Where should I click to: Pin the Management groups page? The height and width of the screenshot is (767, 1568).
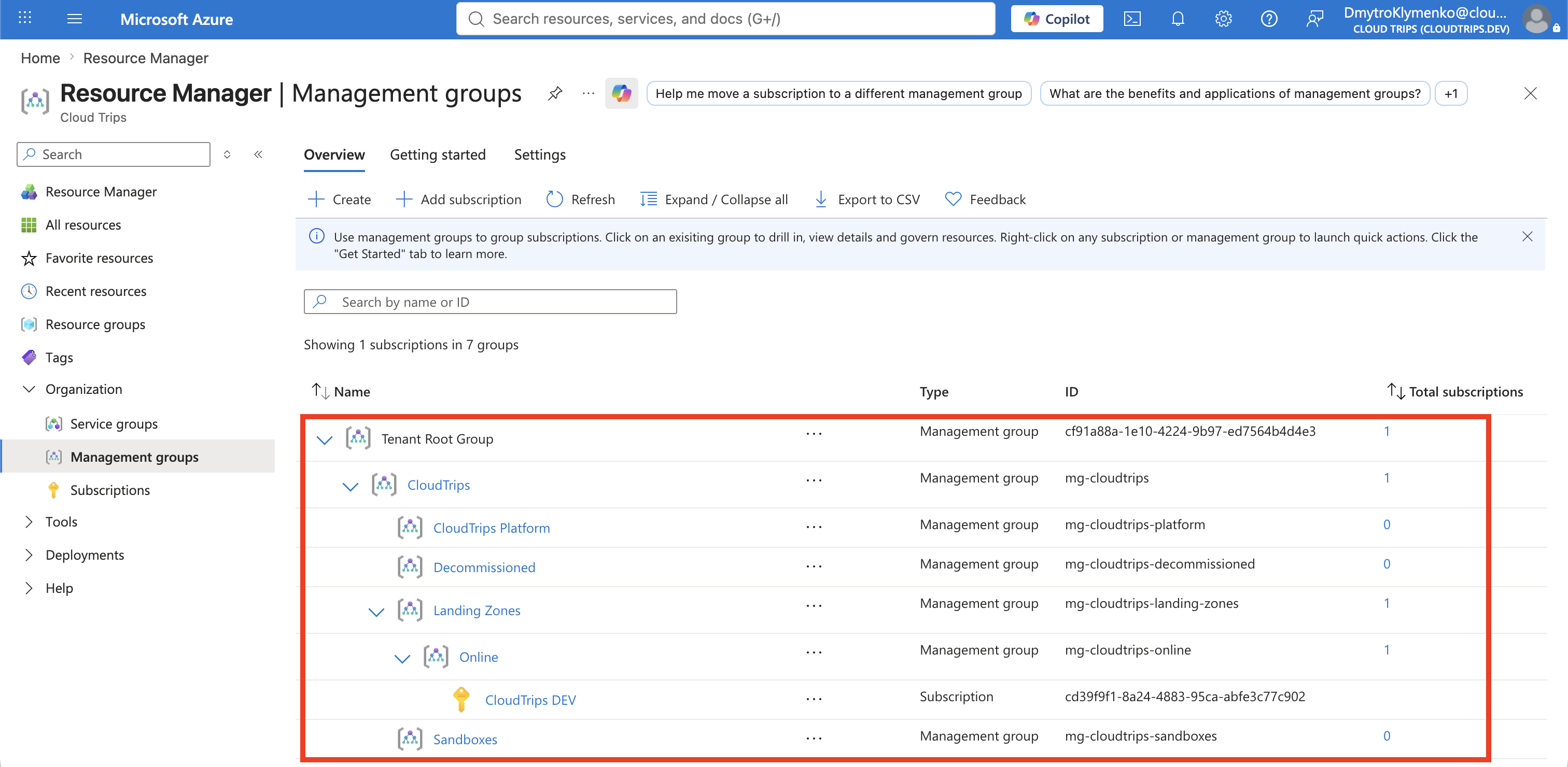pos(554,93)
